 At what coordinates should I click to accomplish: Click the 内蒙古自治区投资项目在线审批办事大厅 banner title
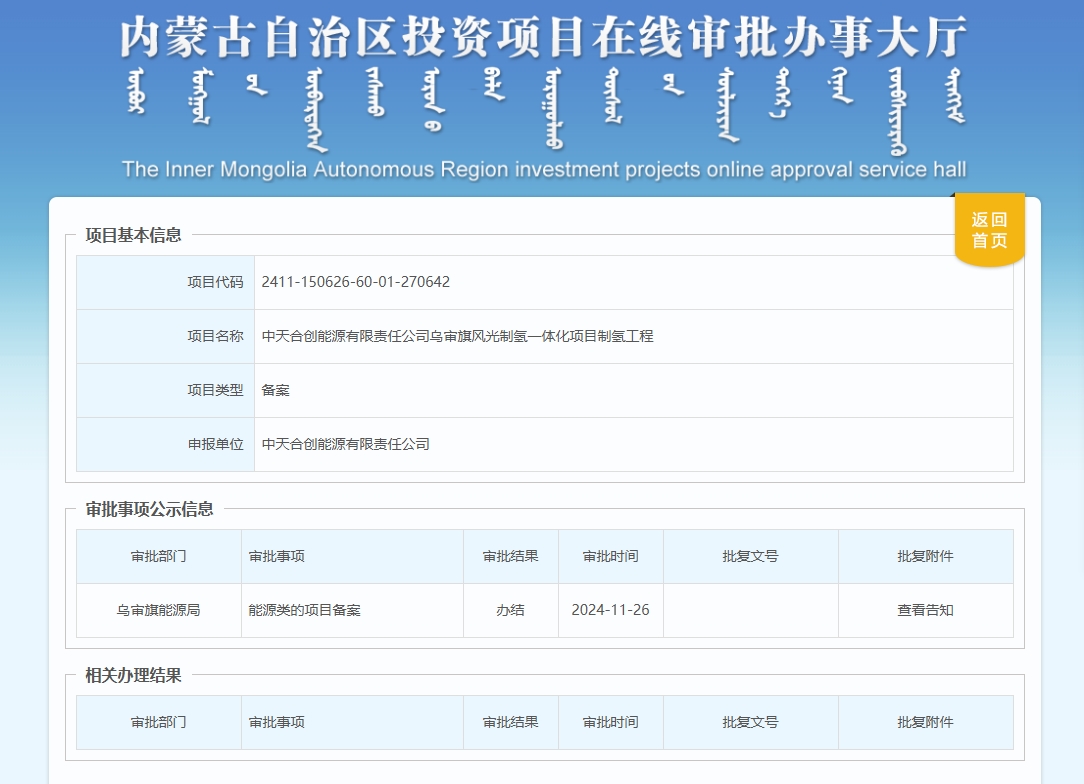pyautogui.click(x=544, y=38)
